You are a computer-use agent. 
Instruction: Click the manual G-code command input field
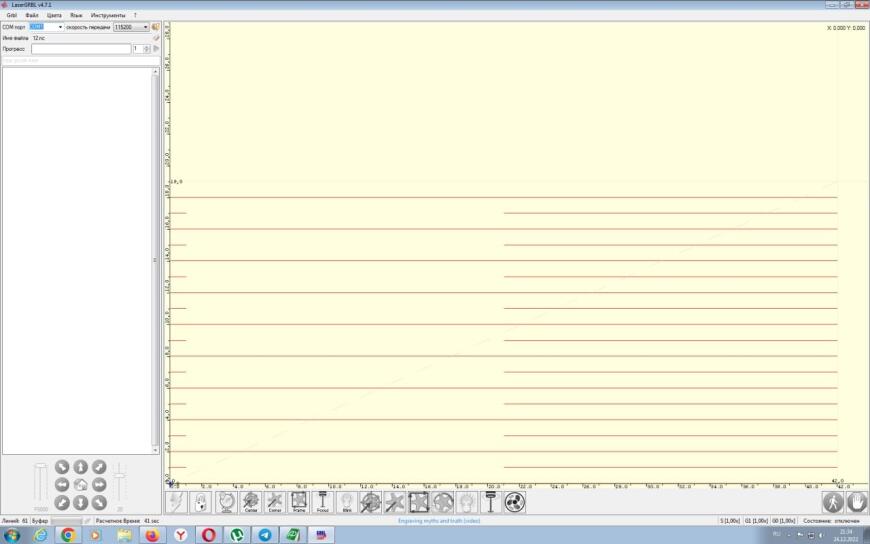pyautogui.click(x=81, y=61)
